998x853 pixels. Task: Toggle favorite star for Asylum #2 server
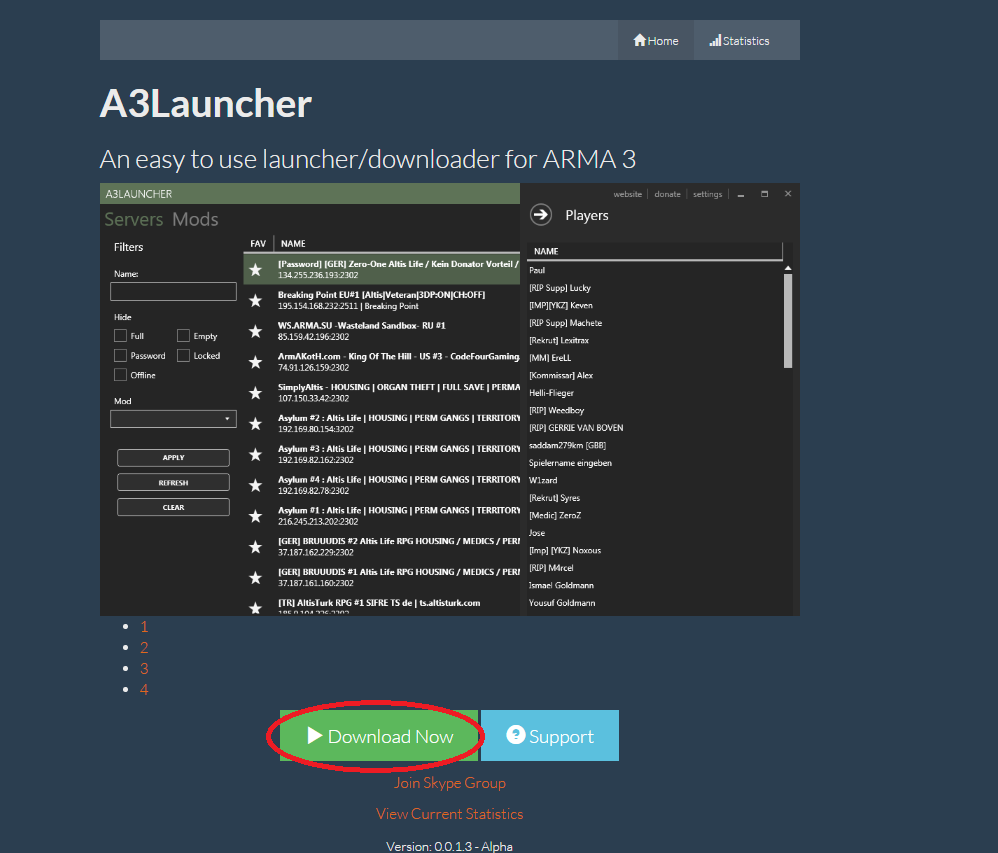point(256,424)
